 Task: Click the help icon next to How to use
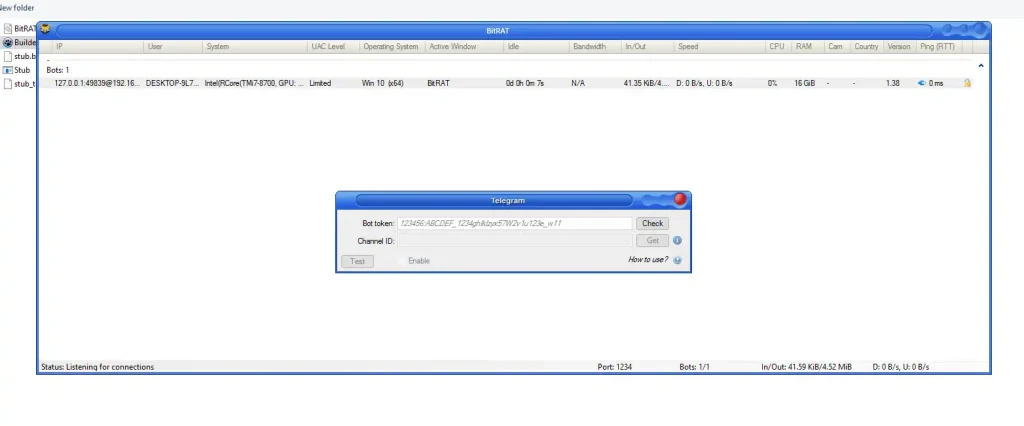[677, 260]
